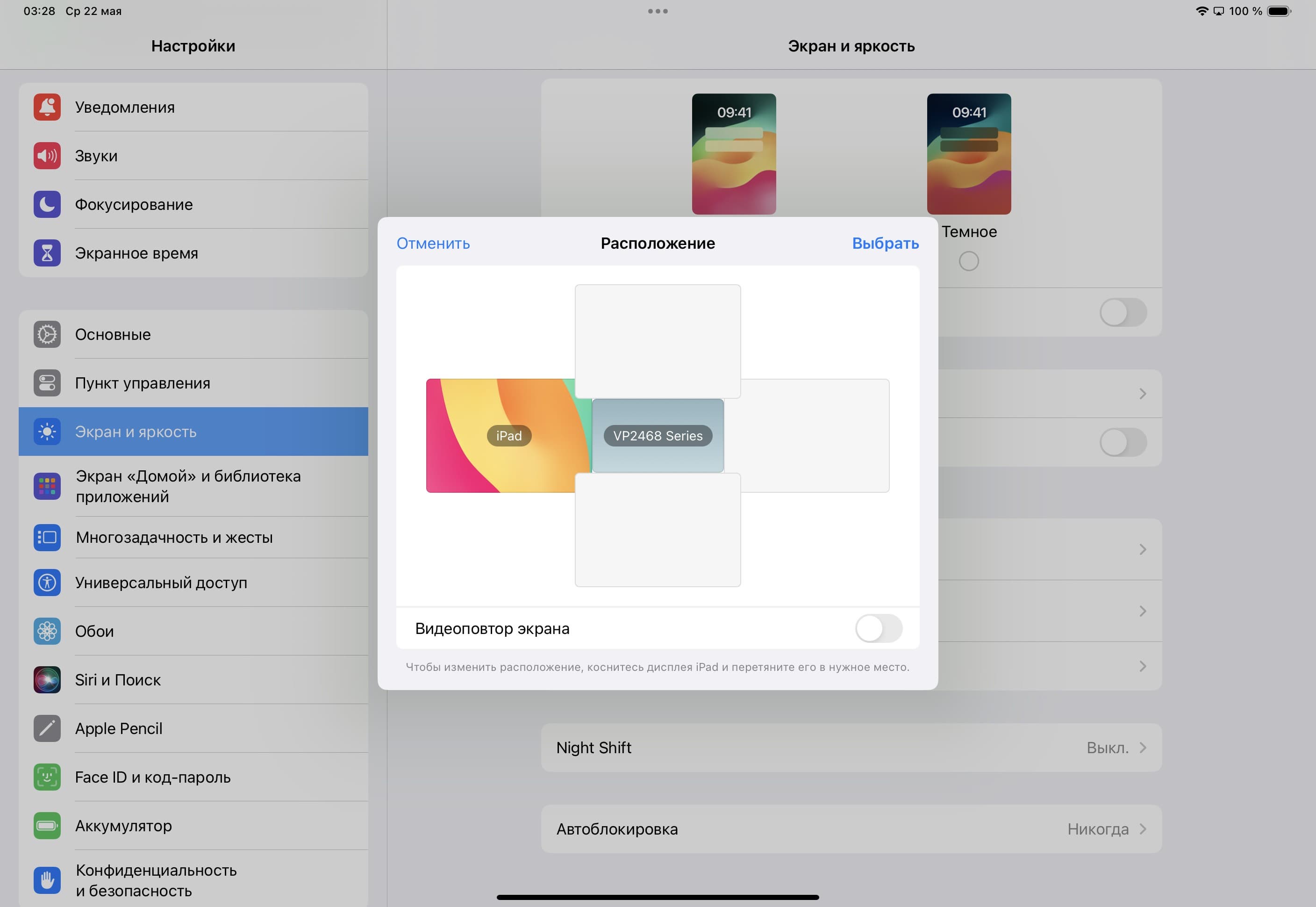Viewport: 1316px width, 907px height.
Task: Open Screen Time via its hourglass icon
Action: click(47, 253)
